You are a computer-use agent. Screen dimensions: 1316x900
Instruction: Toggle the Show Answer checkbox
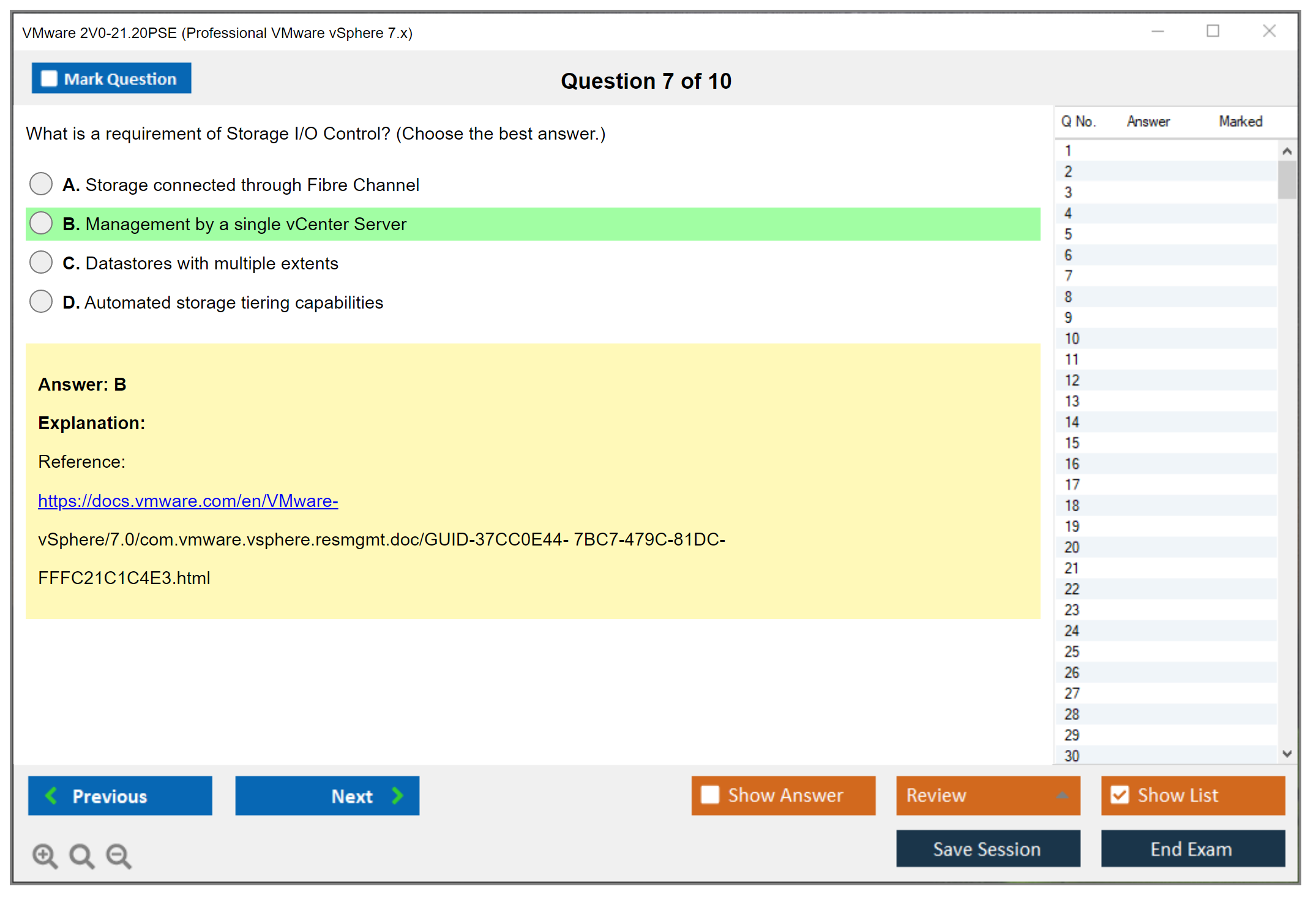point(710,795)
